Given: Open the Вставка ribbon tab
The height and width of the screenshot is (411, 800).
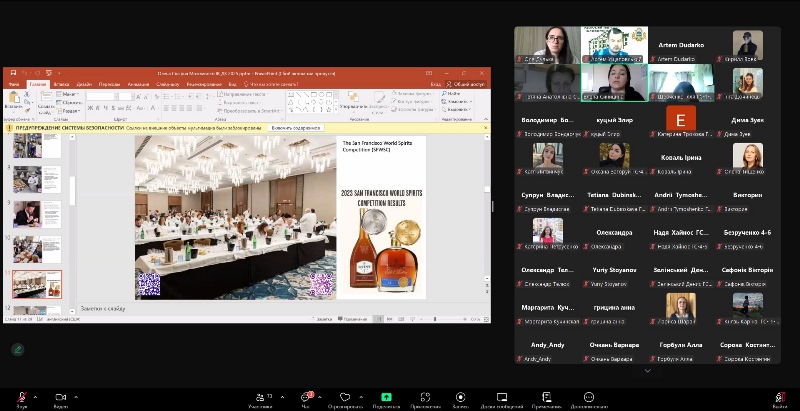Looking at the screenshot, I should [x=59, y=84].
